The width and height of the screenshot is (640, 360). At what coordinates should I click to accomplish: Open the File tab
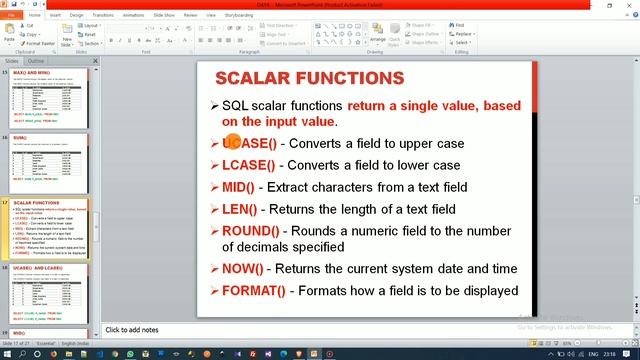(x=11, y=15)
